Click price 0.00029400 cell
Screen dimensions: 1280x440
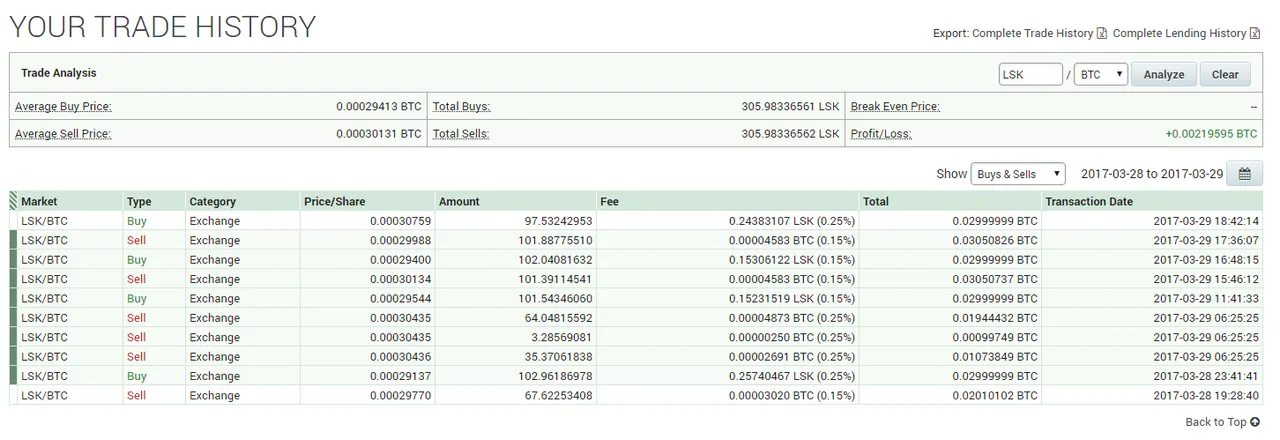pos(399,260)
